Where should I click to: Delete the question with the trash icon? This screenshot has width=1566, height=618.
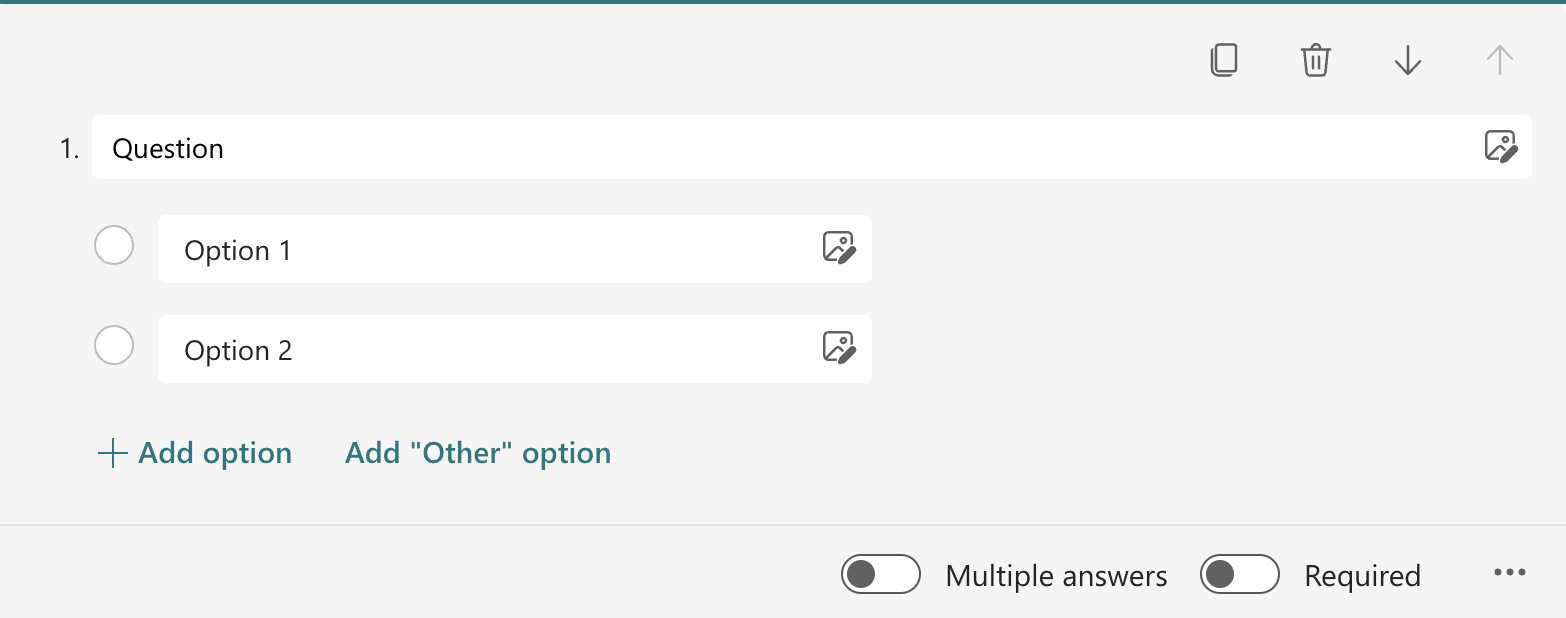point(1315,61)
